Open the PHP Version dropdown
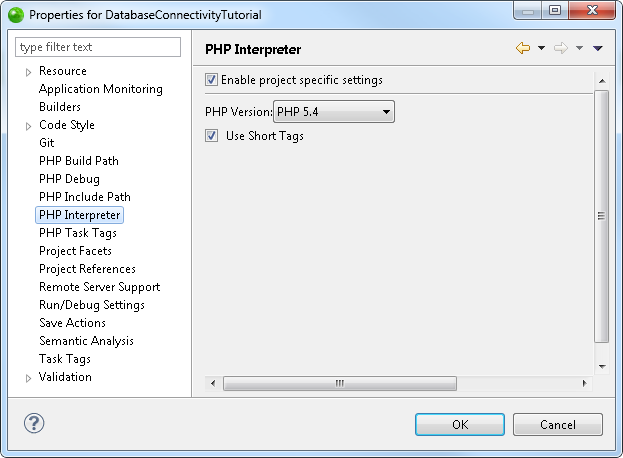Image resolution: width=623 pixels, height=458 pixels. pos(334,112)
